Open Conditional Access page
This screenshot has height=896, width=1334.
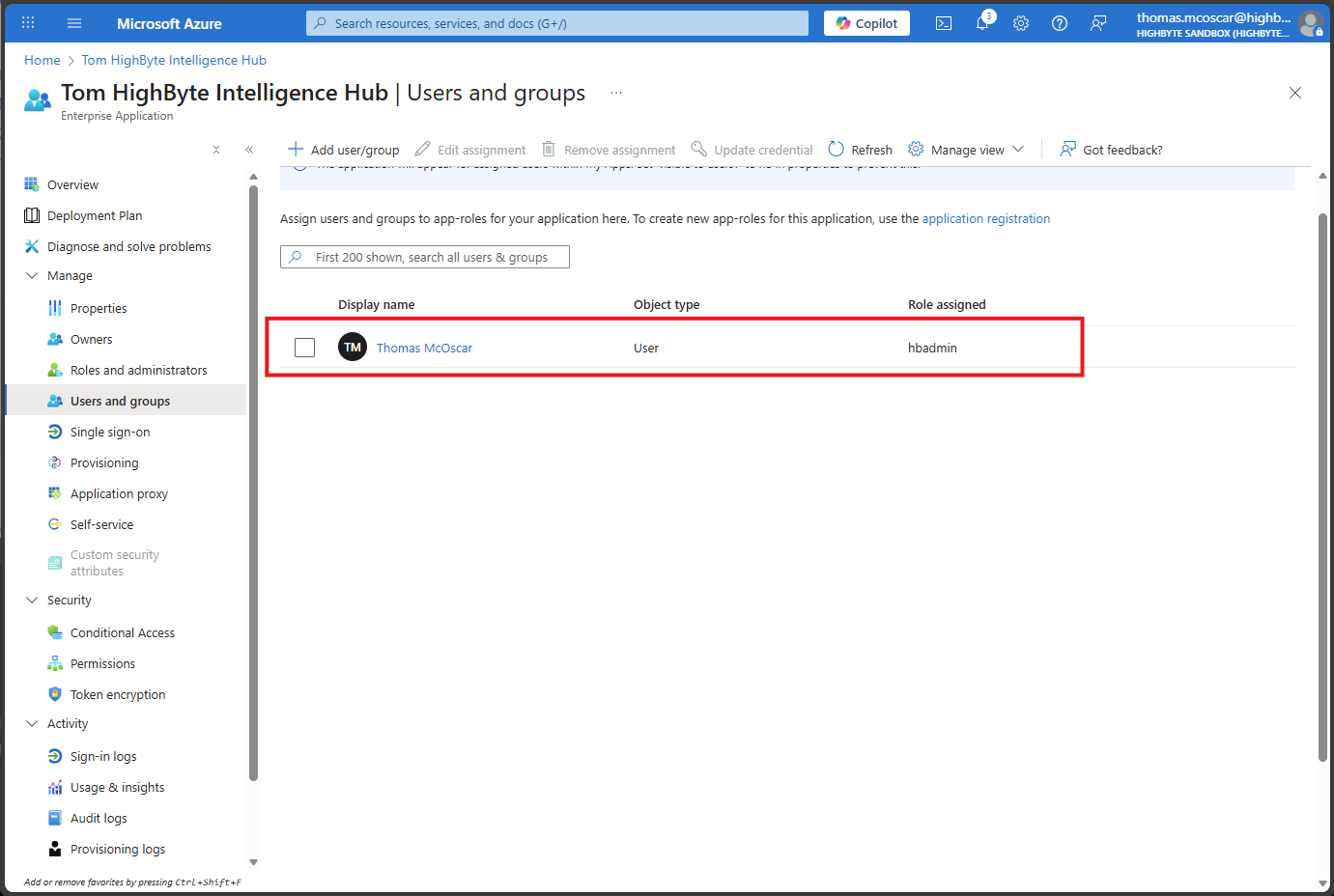tap(123, 633)
